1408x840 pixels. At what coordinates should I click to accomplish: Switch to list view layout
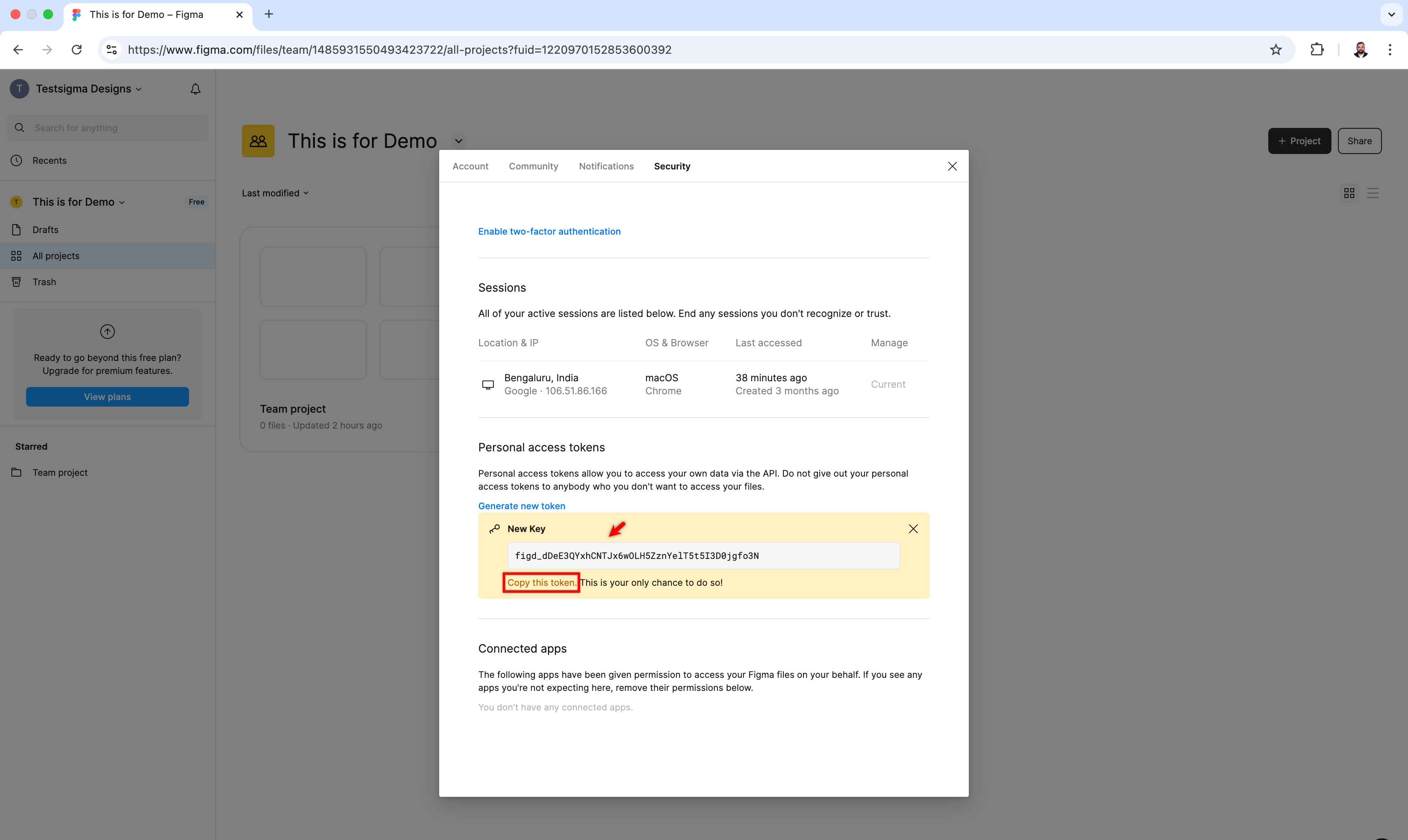pos(1372,193)
